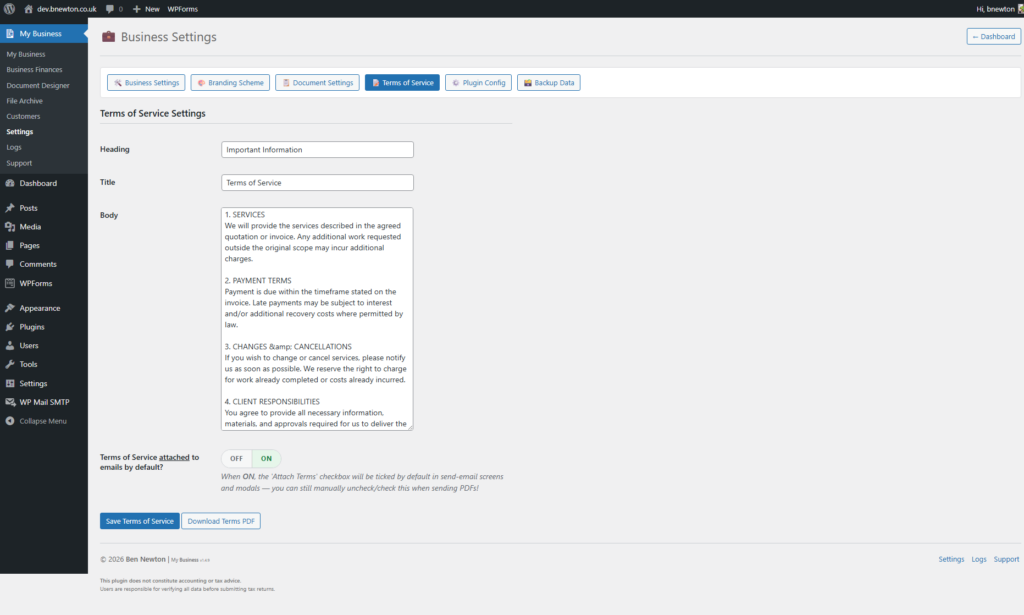Click Download Terms PDF button
This screenshot has height=615, width=1024.
(221, 521)
